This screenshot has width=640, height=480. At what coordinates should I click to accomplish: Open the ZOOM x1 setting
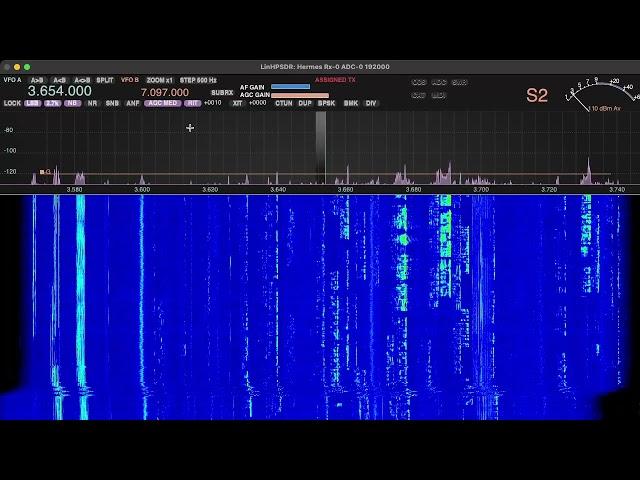(160, 80)
